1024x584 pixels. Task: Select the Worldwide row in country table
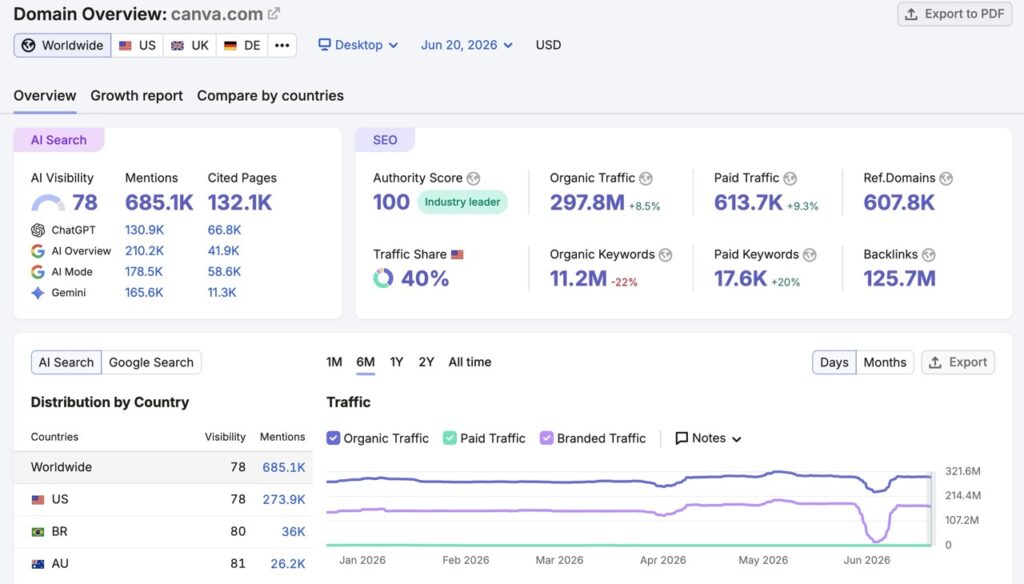(x=163, y=467)
